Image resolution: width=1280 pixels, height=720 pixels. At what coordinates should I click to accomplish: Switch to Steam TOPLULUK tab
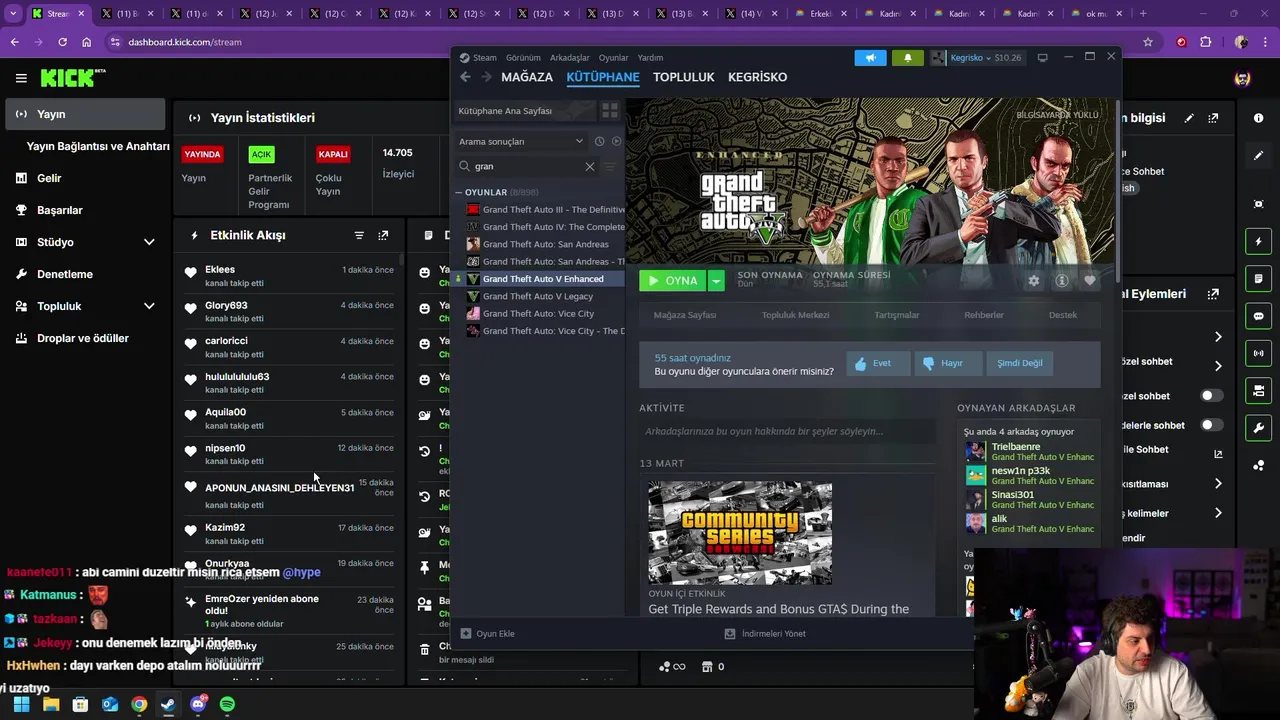click(x=684, y=77)
